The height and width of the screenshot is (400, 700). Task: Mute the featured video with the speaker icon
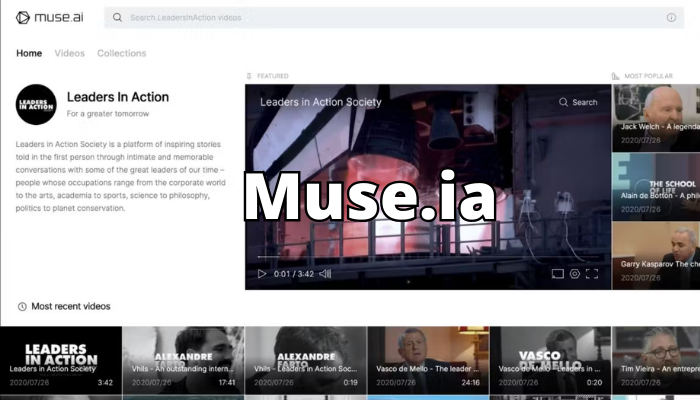(x=325, y=274)
